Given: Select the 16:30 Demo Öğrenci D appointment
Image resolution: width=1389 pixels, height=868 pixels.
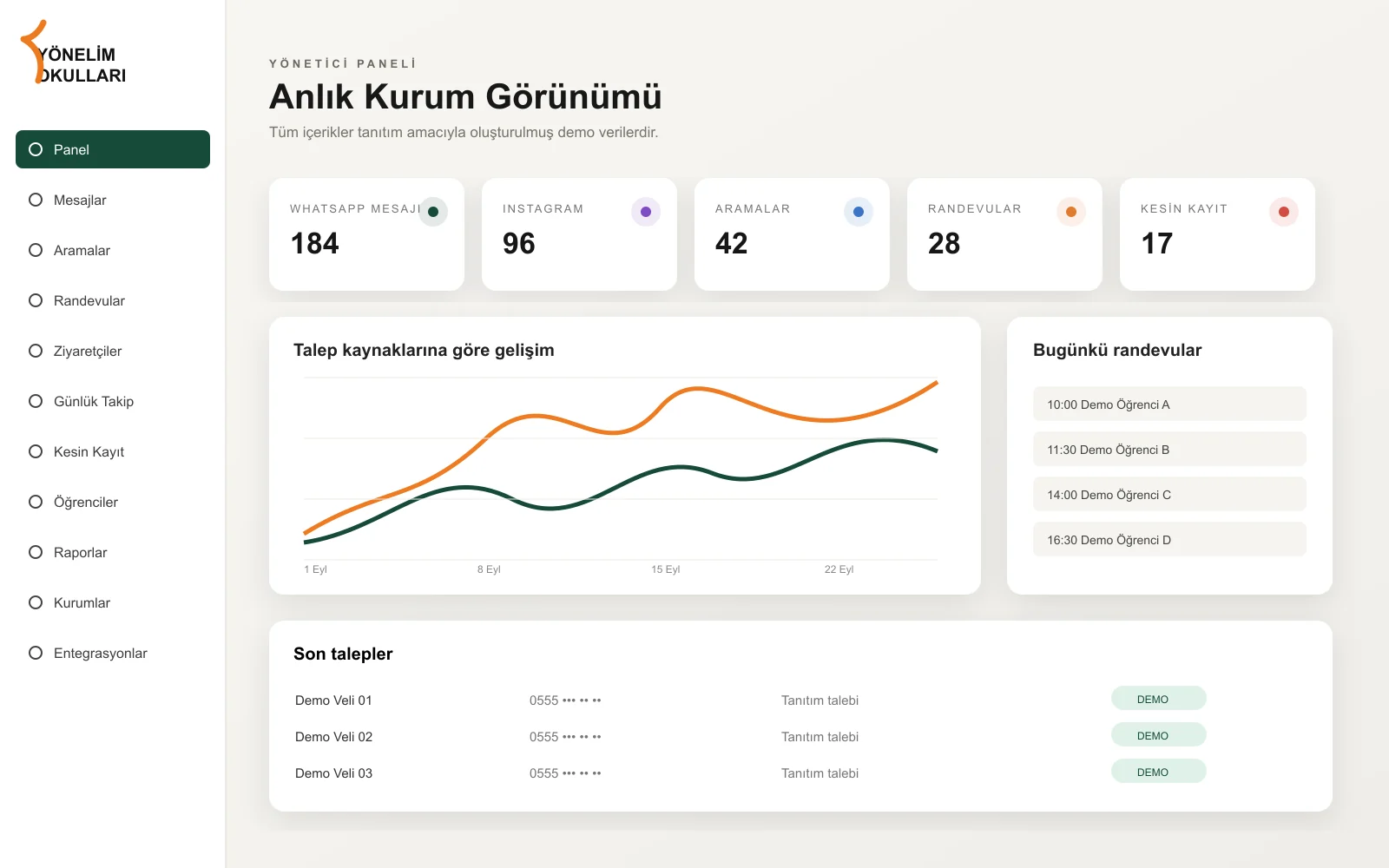Looking at the screenshot, I should tap(1169, 539).
